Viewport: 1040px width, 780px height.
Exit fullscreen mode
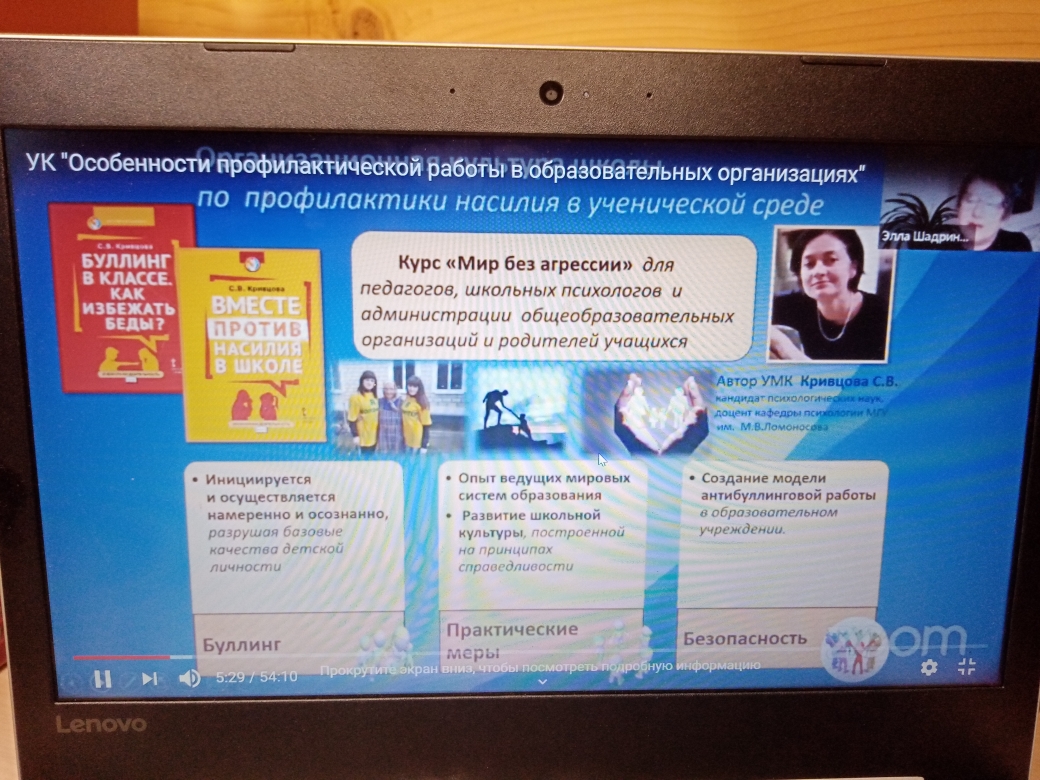point(967,667)
